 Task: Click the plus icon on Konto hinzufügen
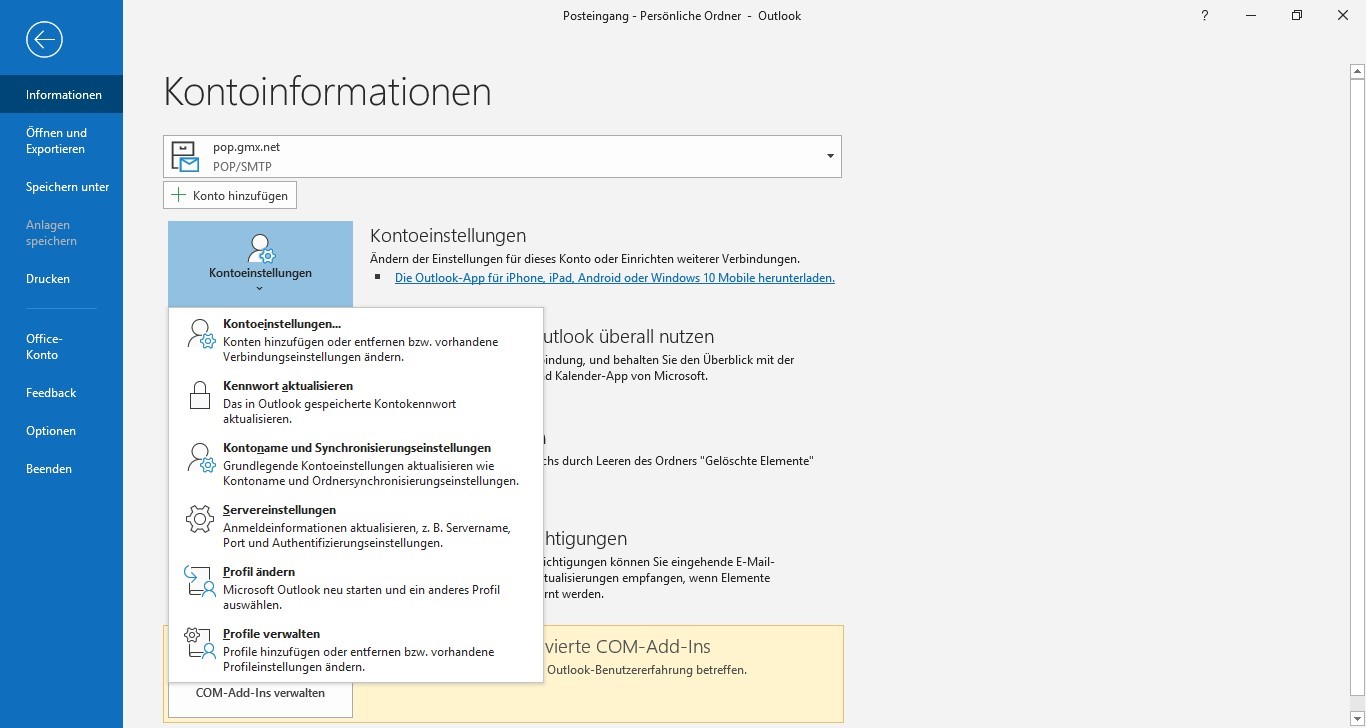[179, 195]
